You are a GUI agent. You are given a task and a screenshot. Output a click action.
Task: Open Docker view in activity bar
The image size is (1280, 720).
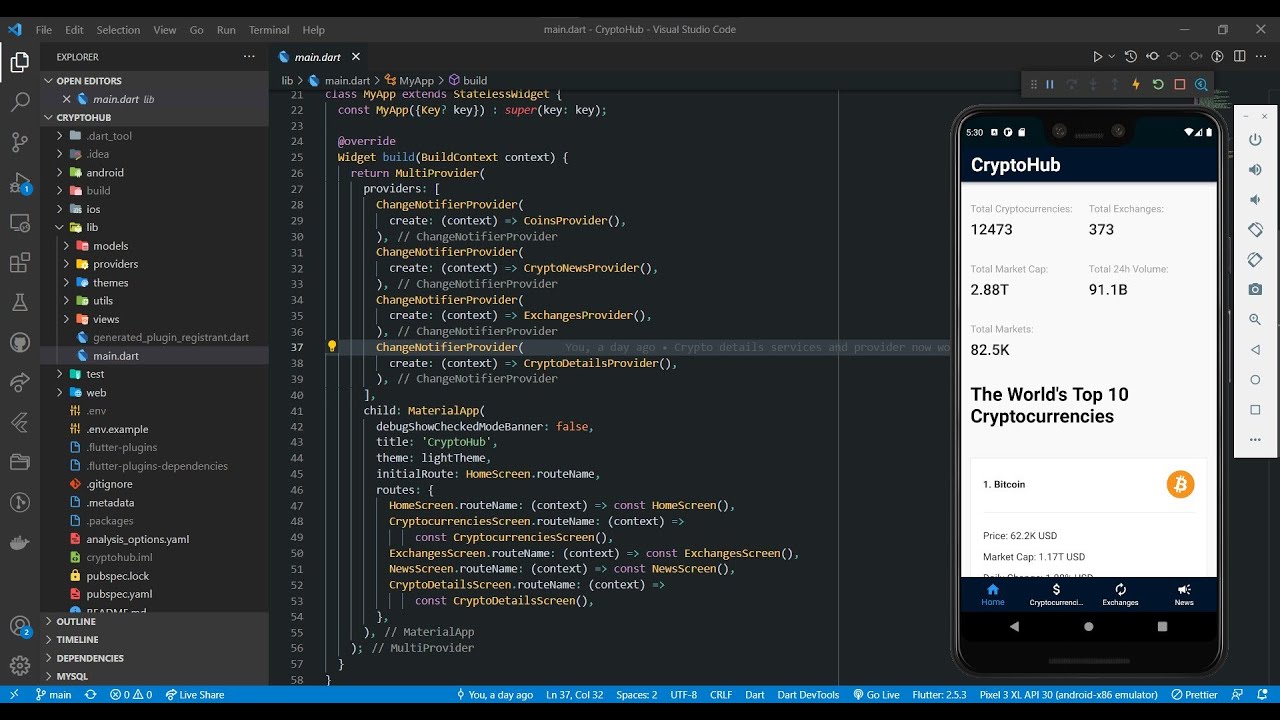pyautogui.click(x=20, y=543)
